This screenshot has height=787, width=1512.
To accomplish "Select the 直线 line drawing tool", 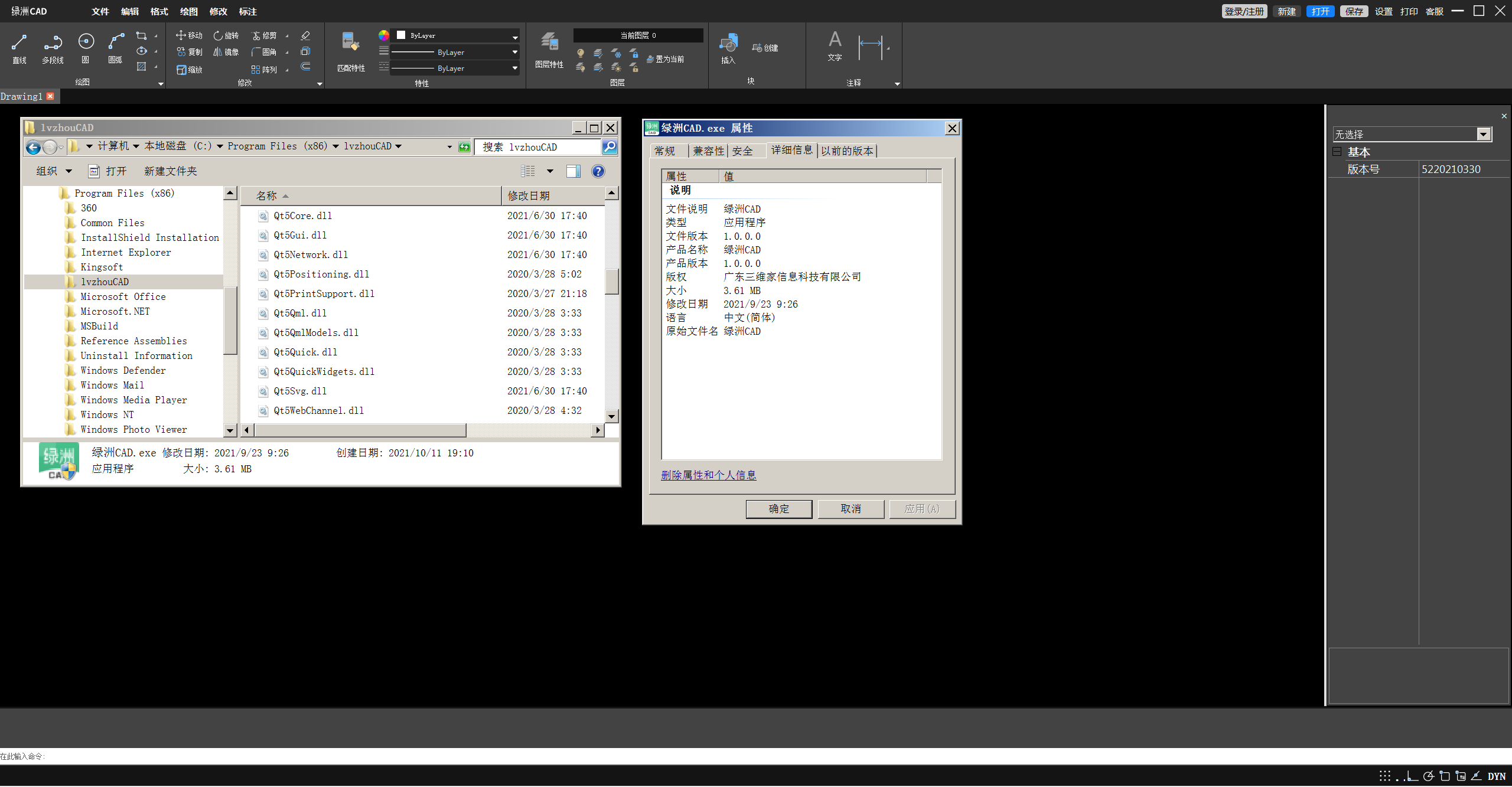I will pyautogui.click(x=19, y=47).
